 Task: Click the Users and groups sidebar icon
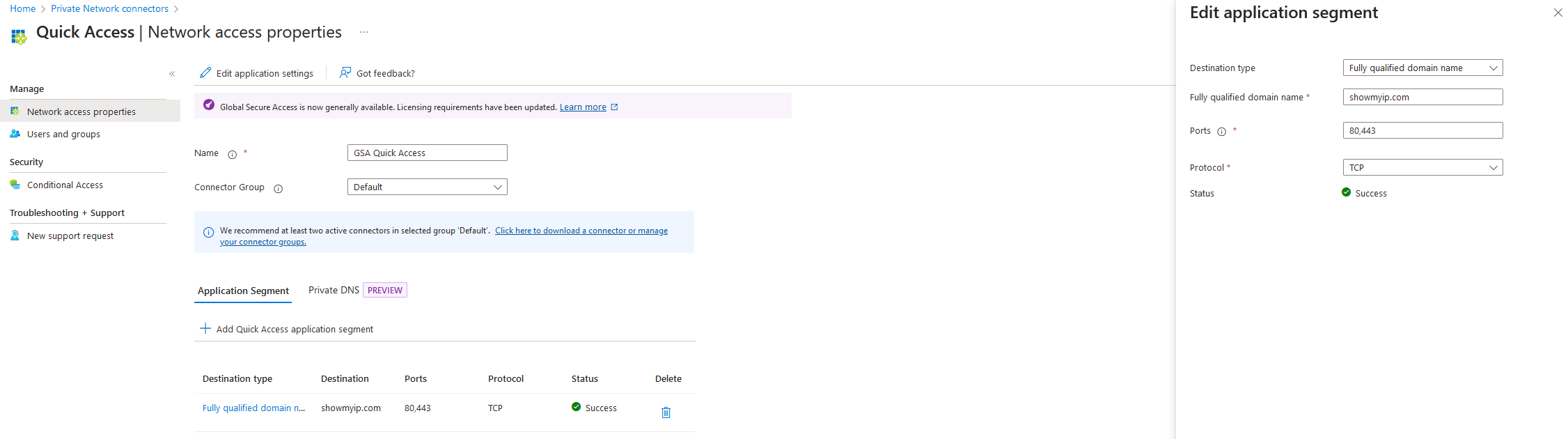coord(15,134)
